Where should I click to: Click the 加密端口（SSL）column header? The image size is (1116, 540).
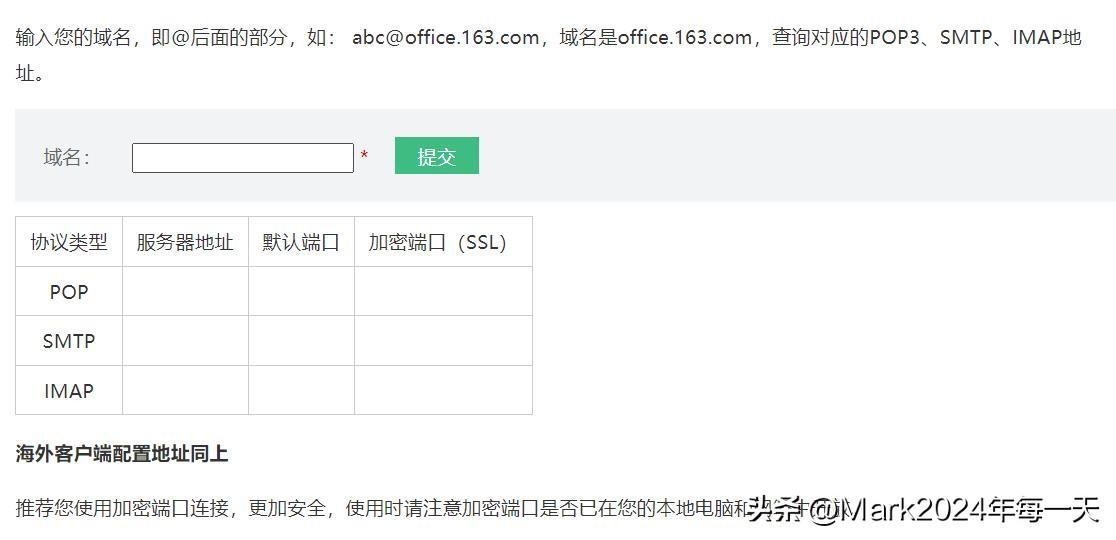point(438,242)
